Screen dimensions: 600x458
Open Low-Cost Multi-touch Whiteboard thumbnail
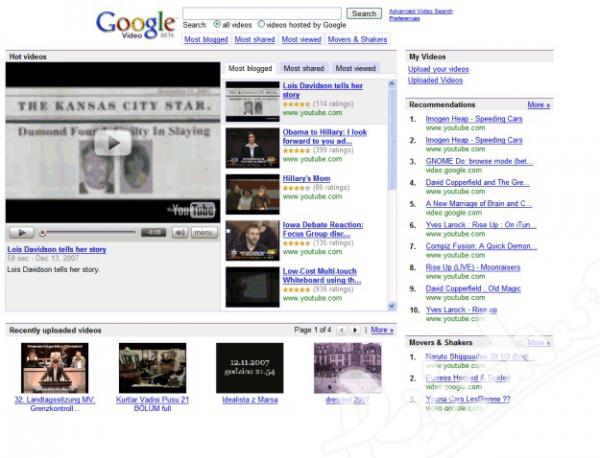click(x=253, y=287)
